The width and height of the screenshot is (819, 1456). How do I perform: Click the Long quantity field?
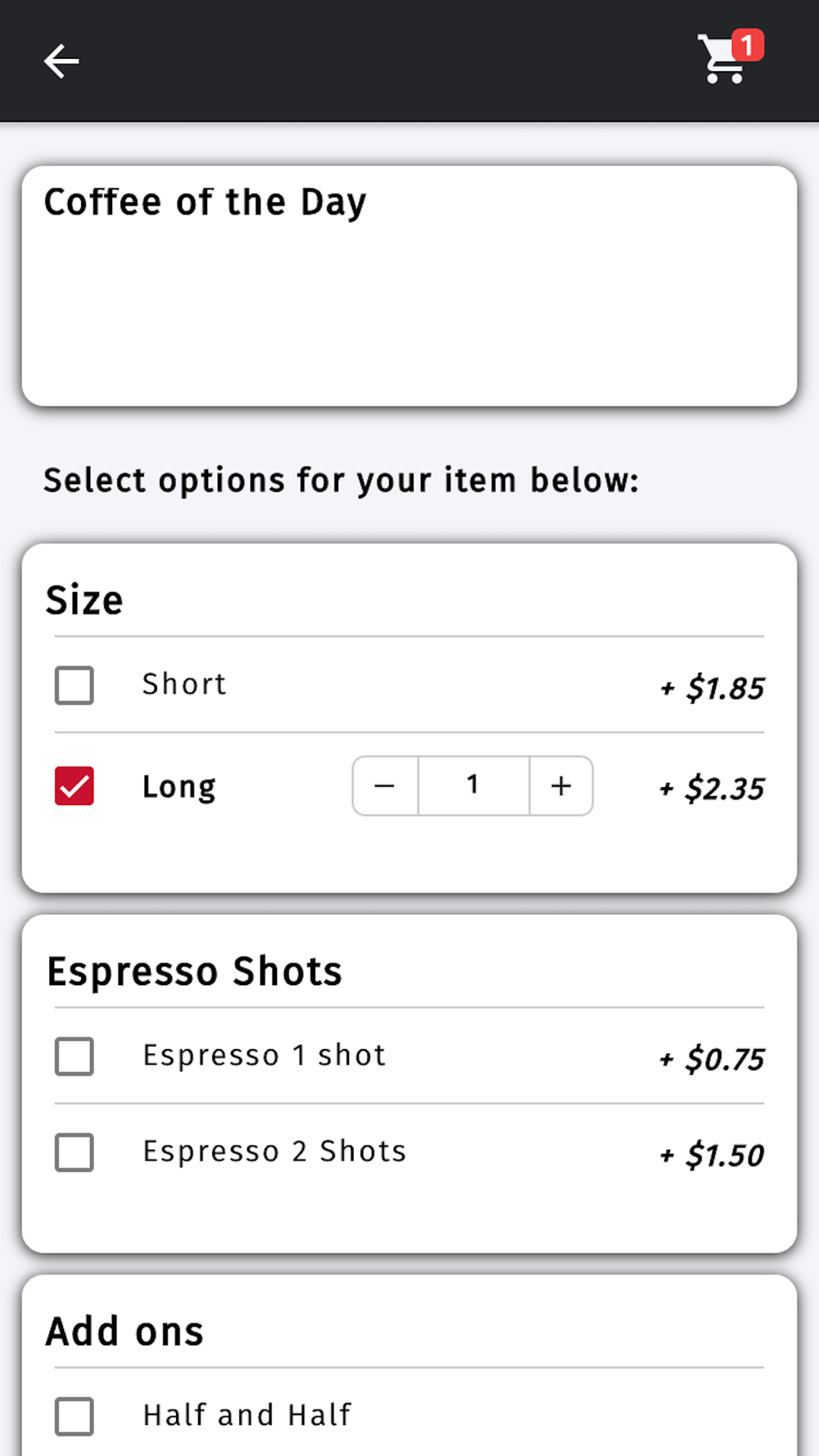point(473,786)
